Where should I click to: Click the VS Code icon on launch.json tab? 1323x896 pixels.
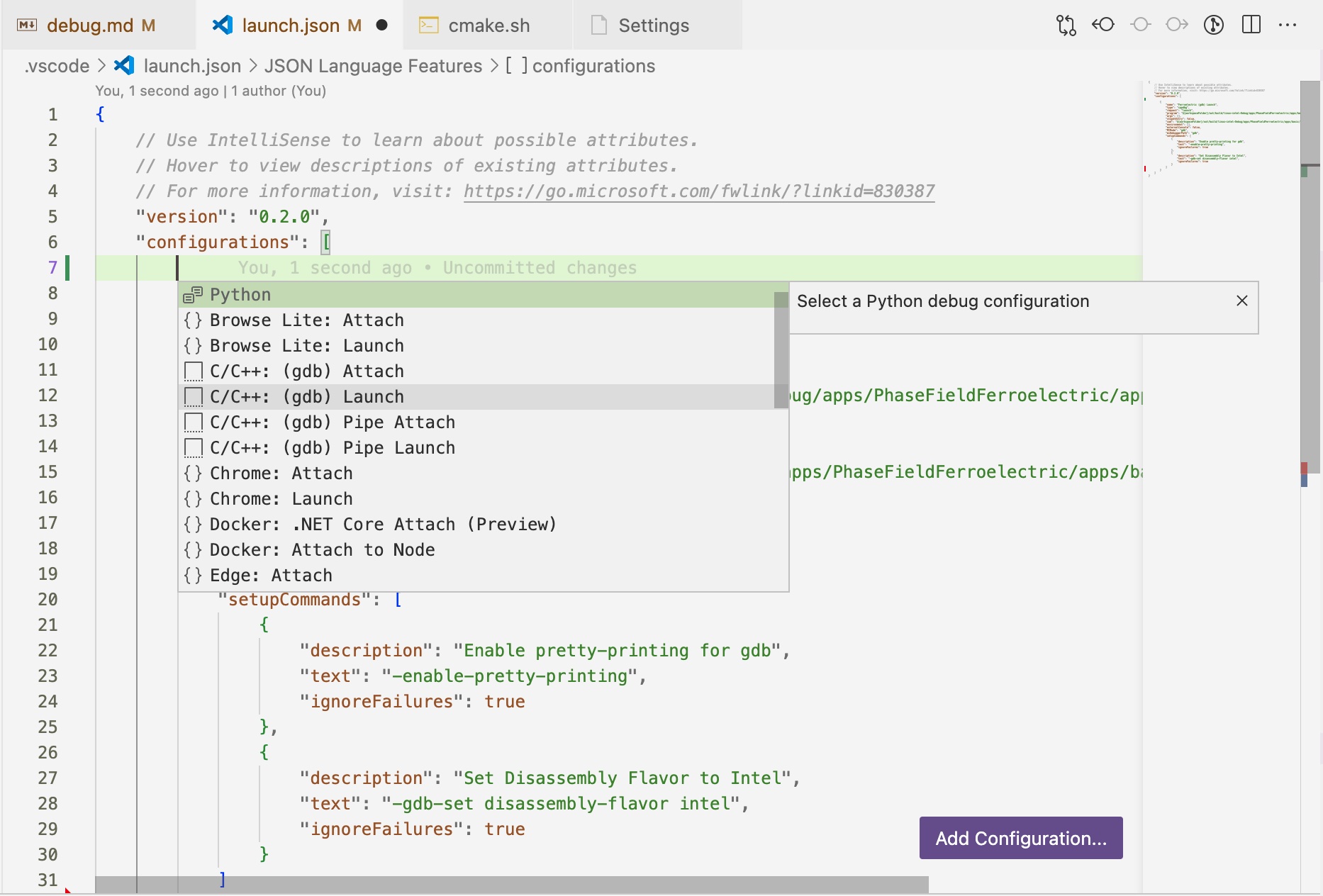click(223, 26)
